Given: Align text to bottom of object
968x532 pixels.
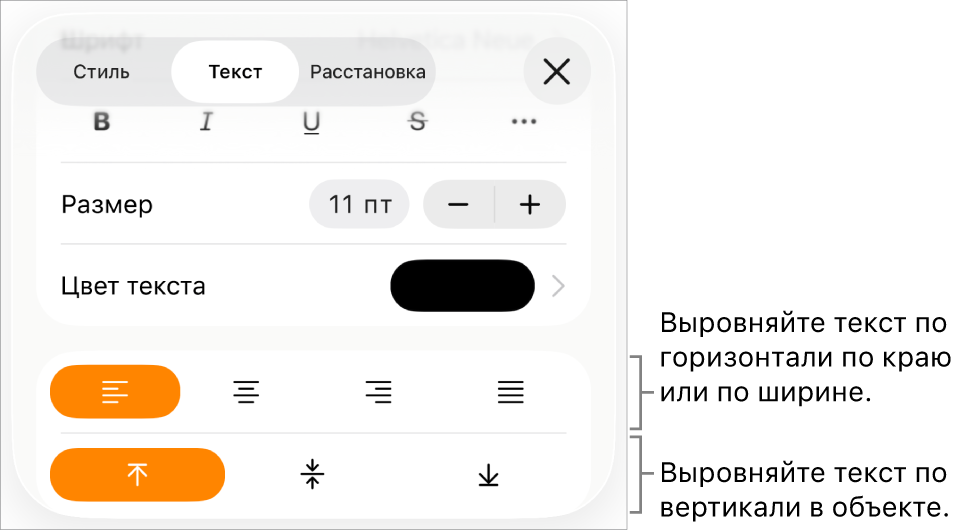Looking at the screenshot, I should tap(488, 475).
